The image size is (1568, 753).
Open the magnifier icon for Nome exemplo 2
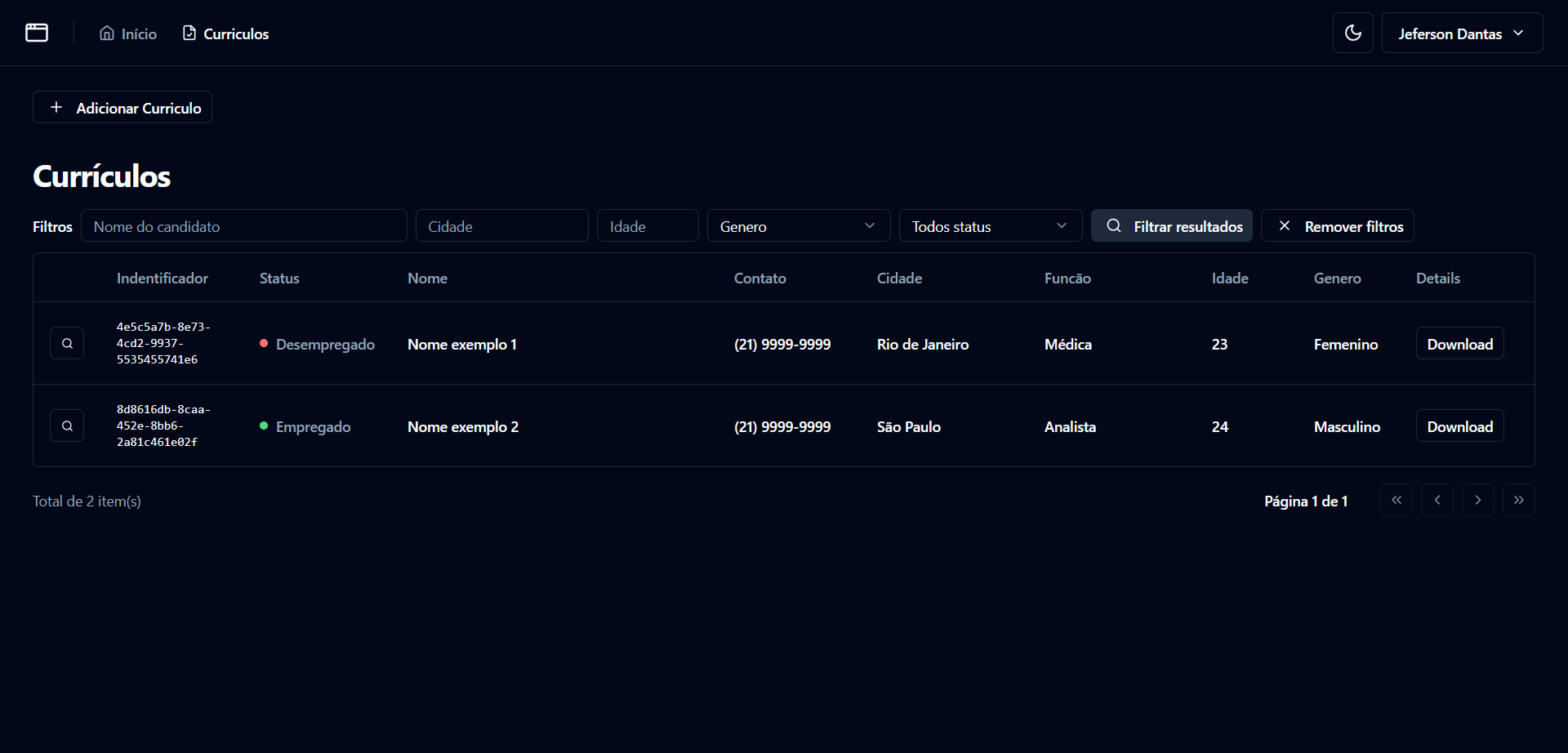click(67, 426)
